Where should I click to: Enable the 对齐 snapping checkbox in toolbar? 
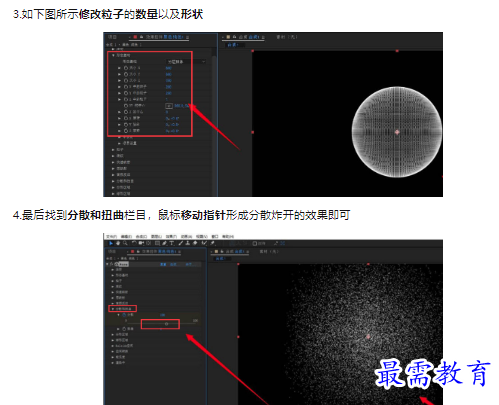click(255, 243)
